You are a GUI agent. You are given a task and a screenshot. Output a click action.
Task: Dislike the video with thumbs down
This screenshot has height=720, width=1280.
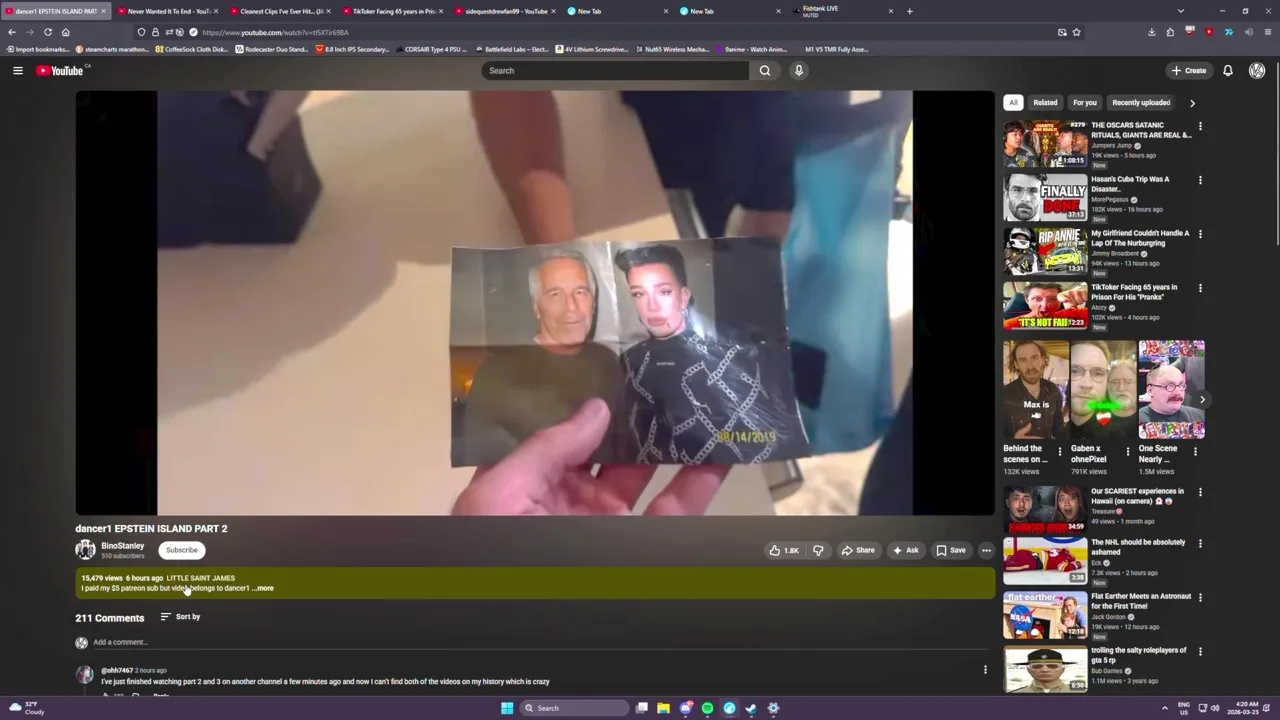point(818,550)
